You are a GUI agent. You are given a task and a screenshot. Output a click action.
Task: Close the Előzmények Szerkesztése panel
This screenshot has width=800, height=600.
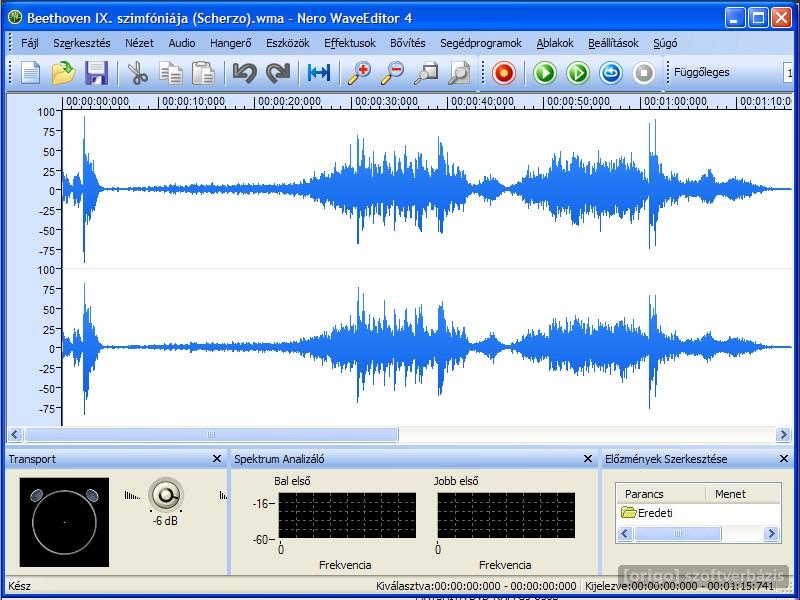(784, 459)
